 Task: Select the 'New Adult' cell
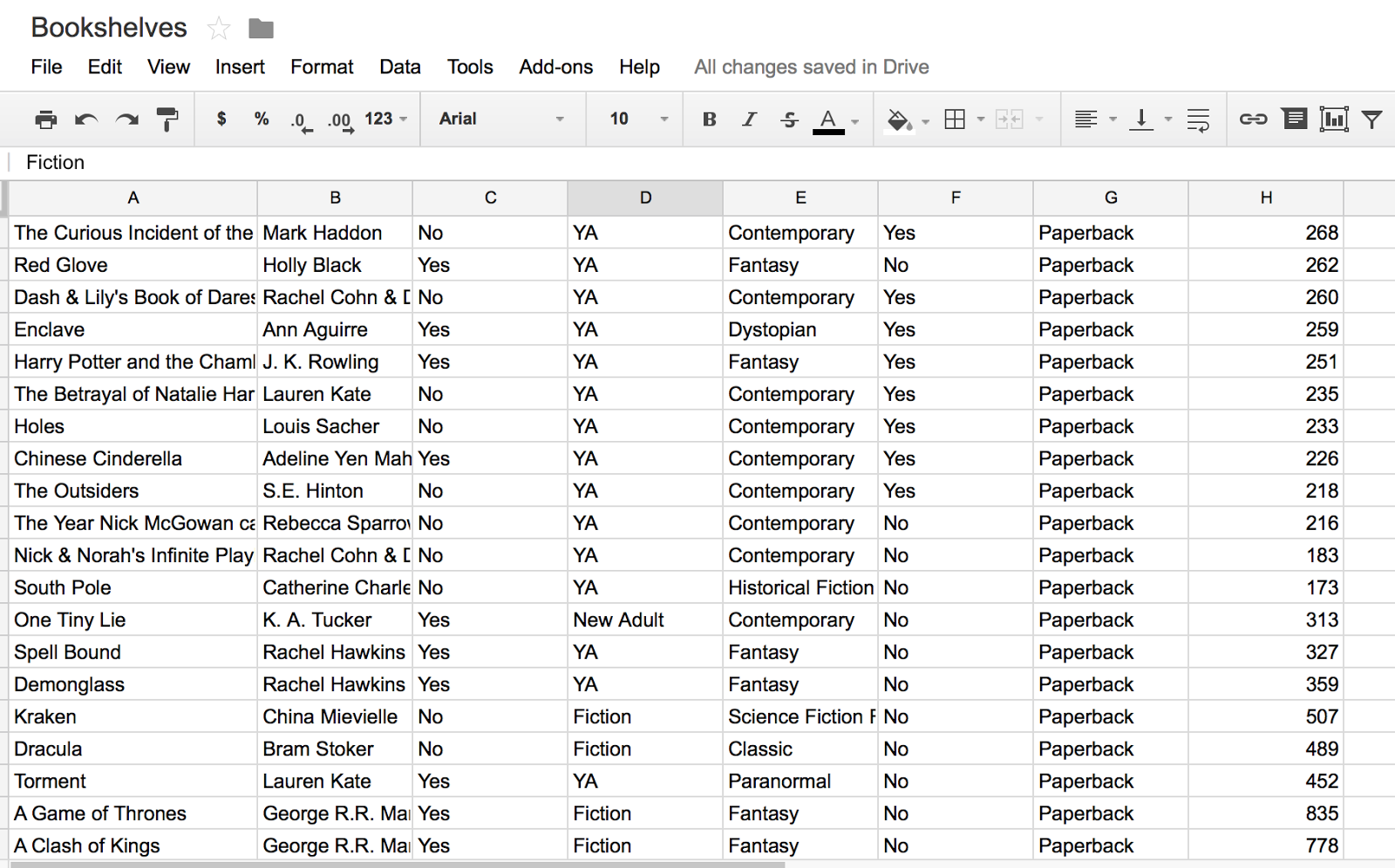645,620
